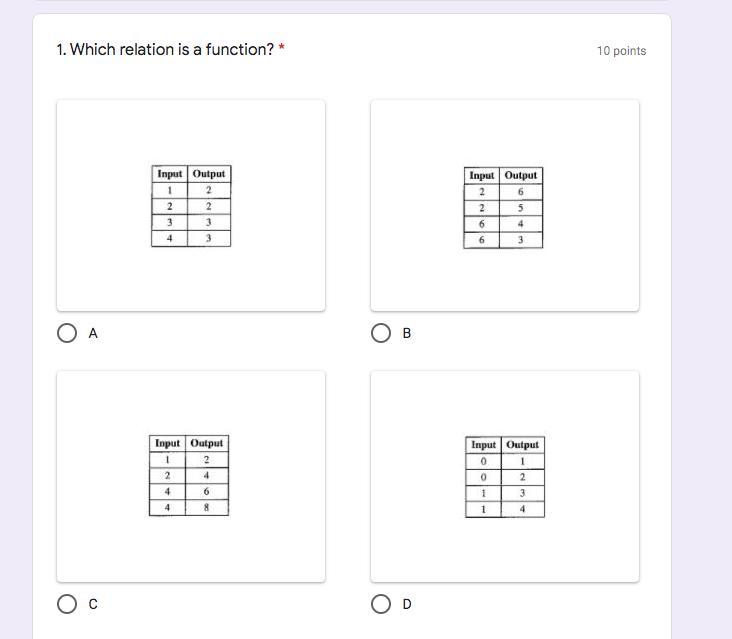Click the Input header in option A table
The width and height of the screenshot is (732, 639).
coord(170,174)
